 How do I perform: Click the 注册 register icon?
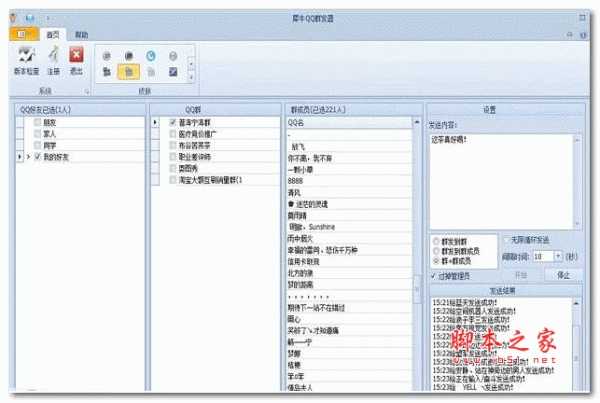(54, 54)
